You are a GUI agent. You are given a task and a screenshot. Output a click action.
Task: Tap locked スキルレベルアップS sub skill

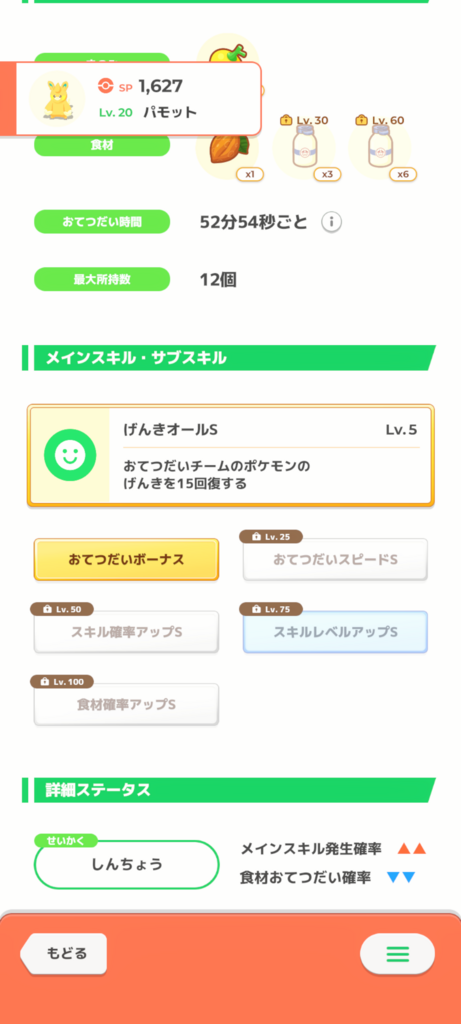(335, 632)
